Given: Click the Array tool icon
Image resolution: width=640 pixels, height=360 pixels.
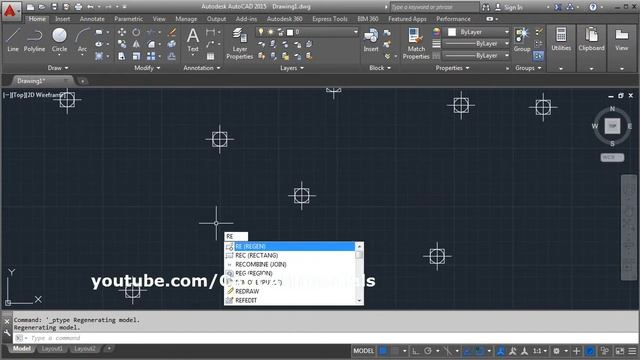Looking at the screenshot, I should click(151, 56).
